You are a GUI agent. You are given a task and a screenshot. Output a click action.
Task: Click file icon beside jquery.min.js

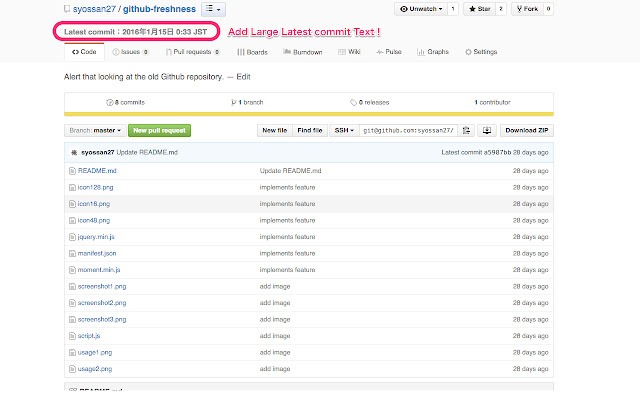click(72, 237)
